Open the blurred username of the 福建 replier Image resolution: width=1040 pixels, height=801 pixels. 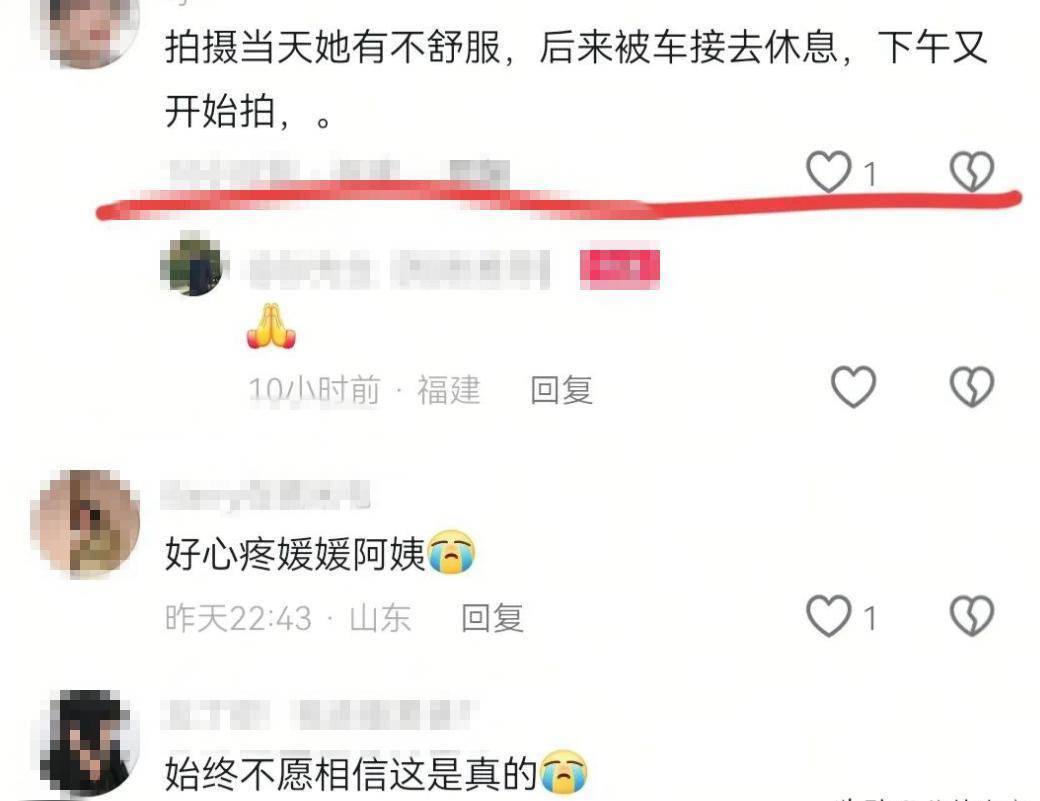(x=399, y=269)
